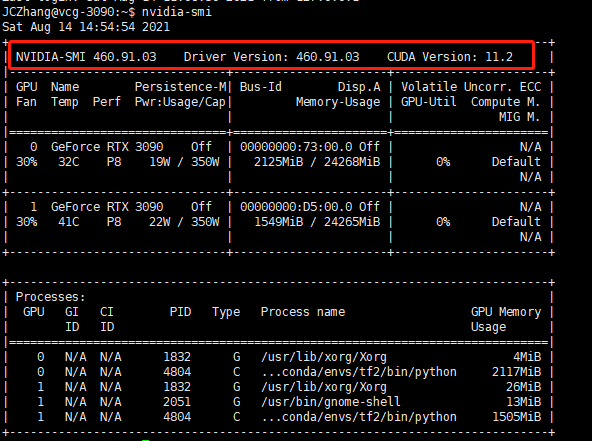Viewport: 592px width, 441px height.
Task: Click memory usage '1549MiB / 24265MiB'
Action: pyautogui.click(x=317, y=222)
